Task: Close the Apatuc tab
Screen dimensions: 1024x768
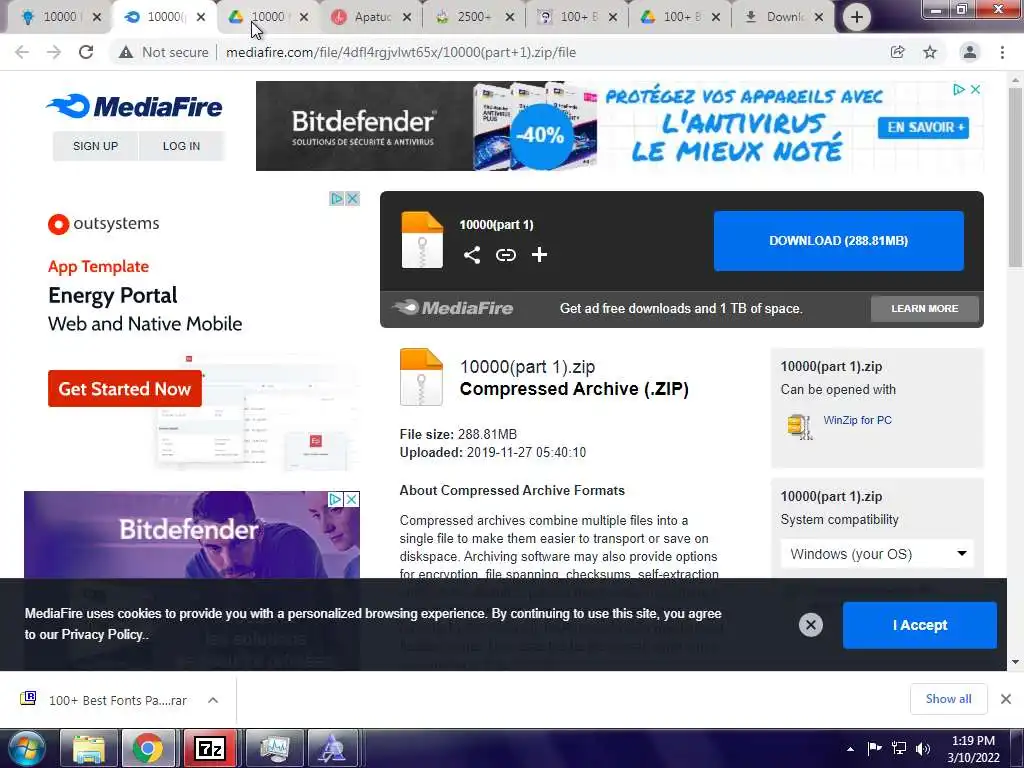Action: coord(407,17)
